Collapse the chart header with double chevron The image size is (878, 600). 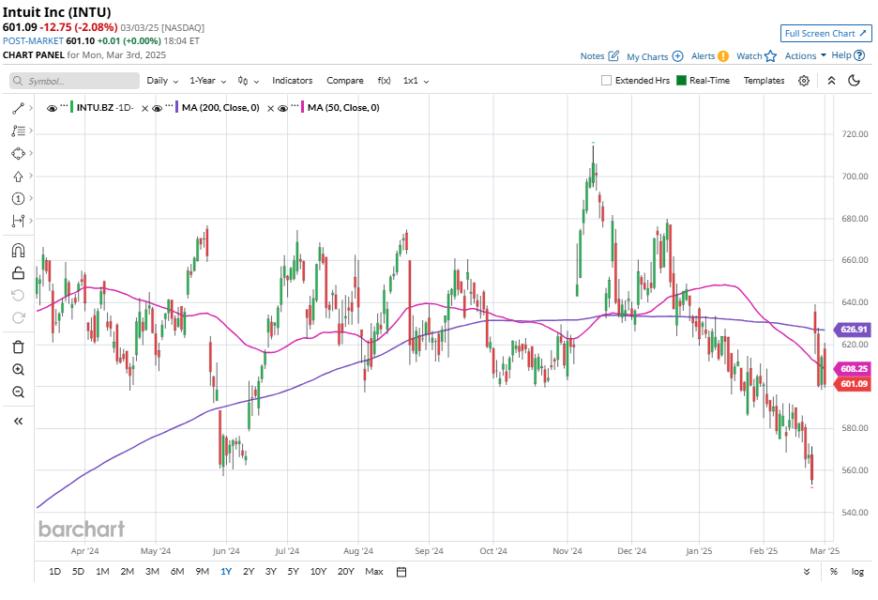pyautogui.click(x=832, y=81)
